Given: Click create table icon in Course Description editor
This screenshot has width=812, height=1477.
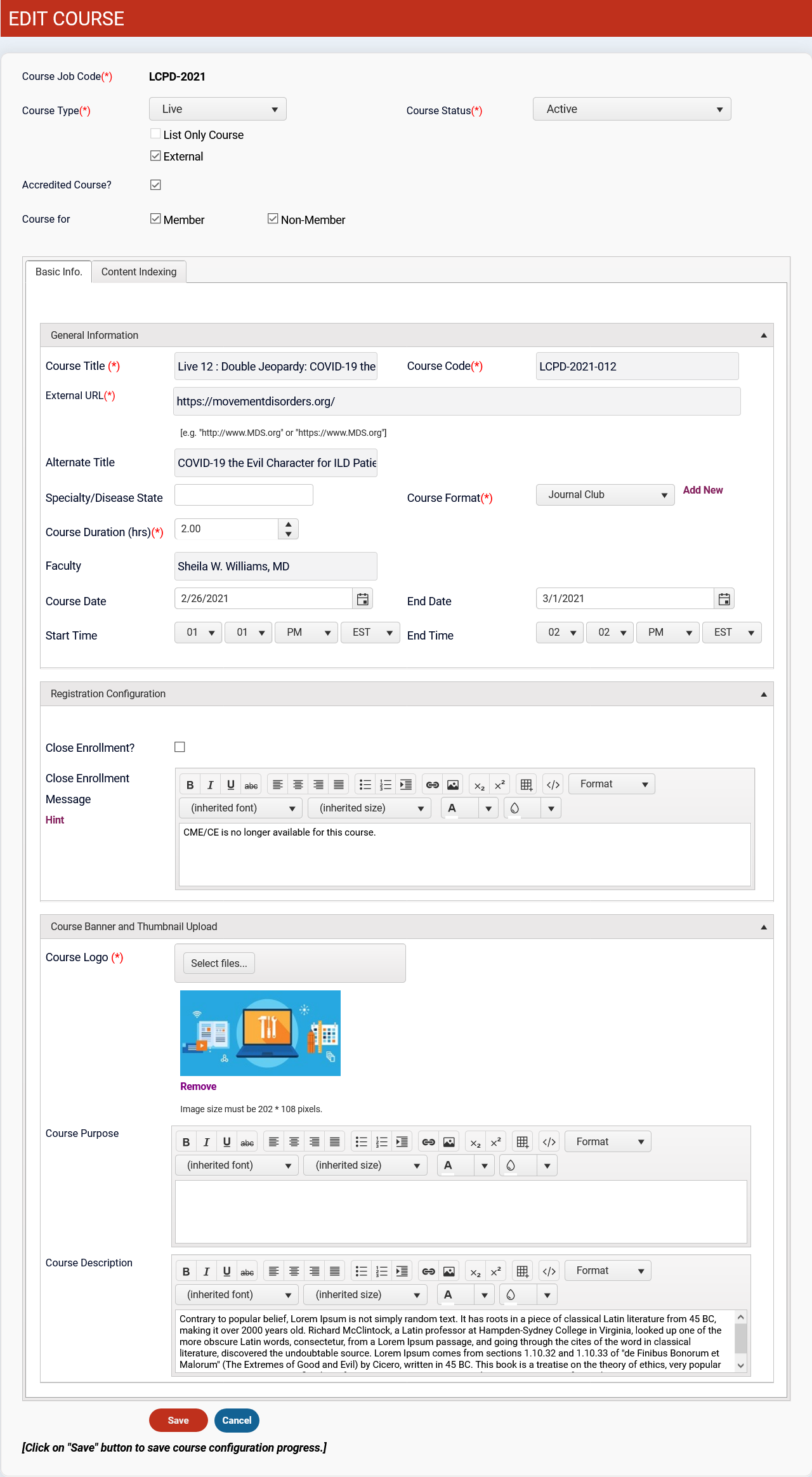Looking at the screenshot, I should point(522,1271).
